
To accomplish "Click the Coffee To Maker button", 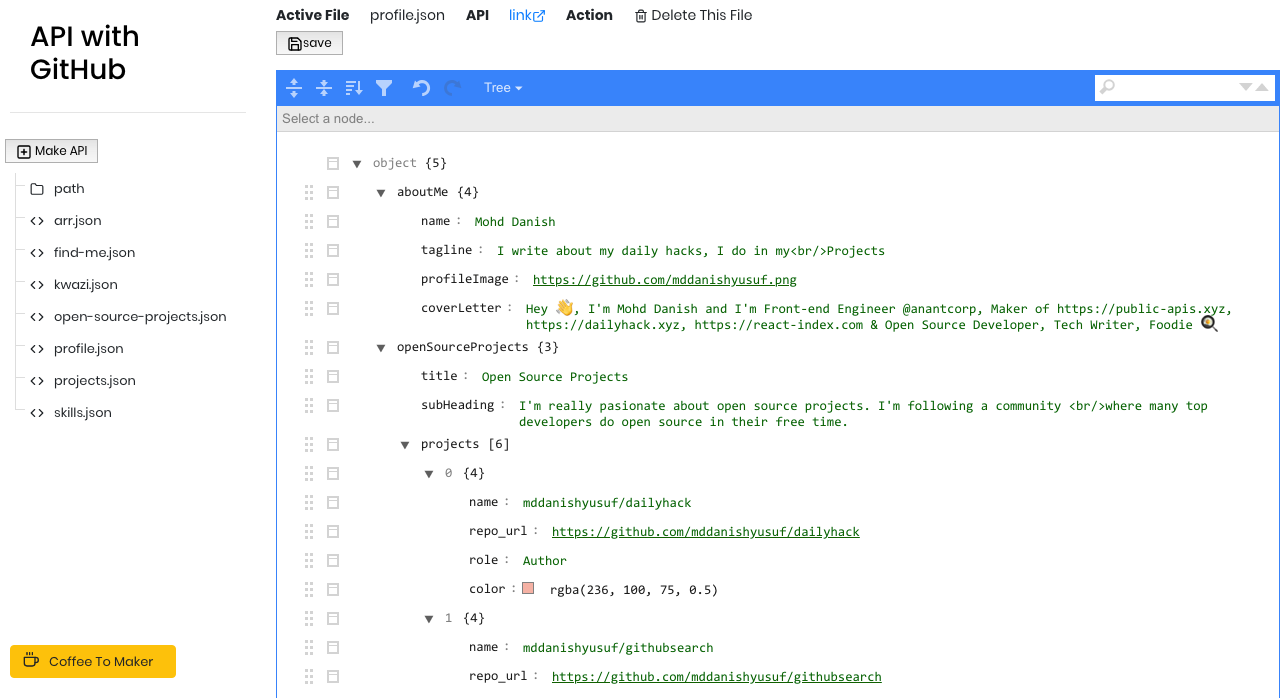I will (93, 661).
